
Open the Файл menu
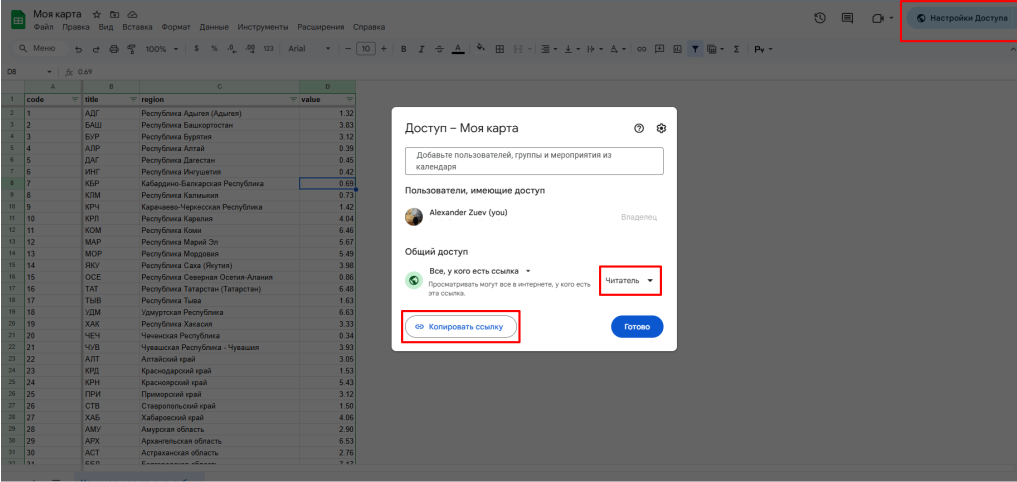pos(43,27)
